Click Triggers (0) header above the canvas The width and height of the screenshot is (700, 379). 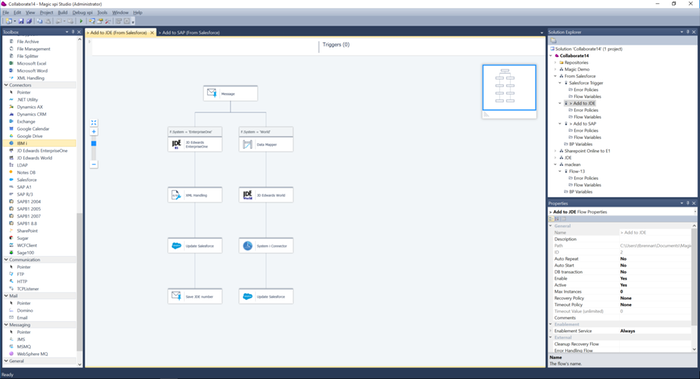336,45
